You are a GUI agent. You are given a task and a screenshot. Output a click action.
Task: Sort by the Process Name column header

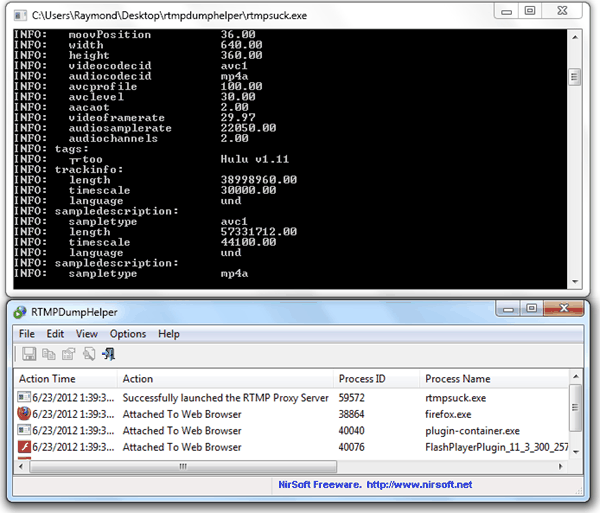(494, 379)
